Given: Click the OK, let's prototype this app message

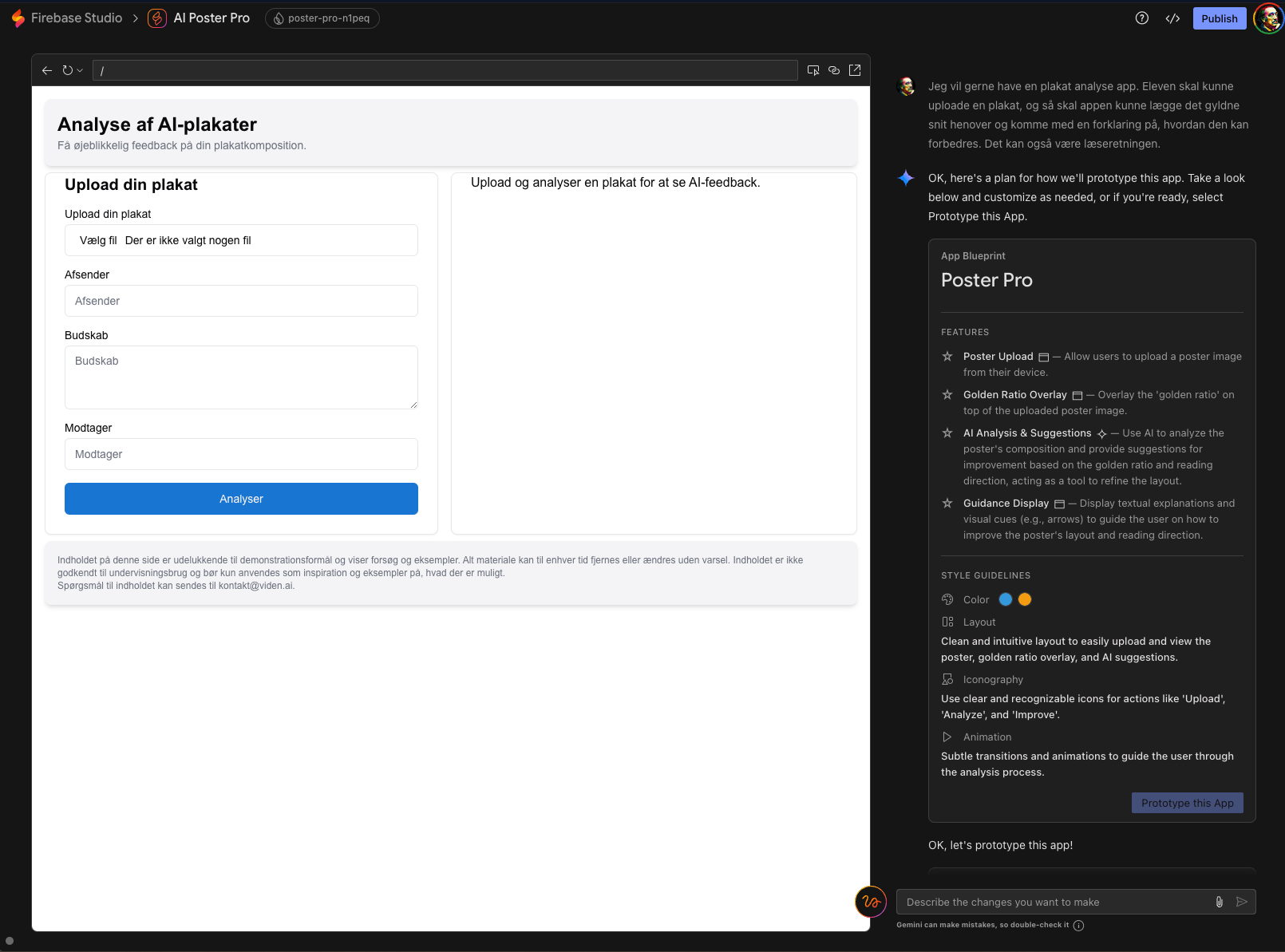Looking at the screenshot, I should click(x=1000, y=845).
